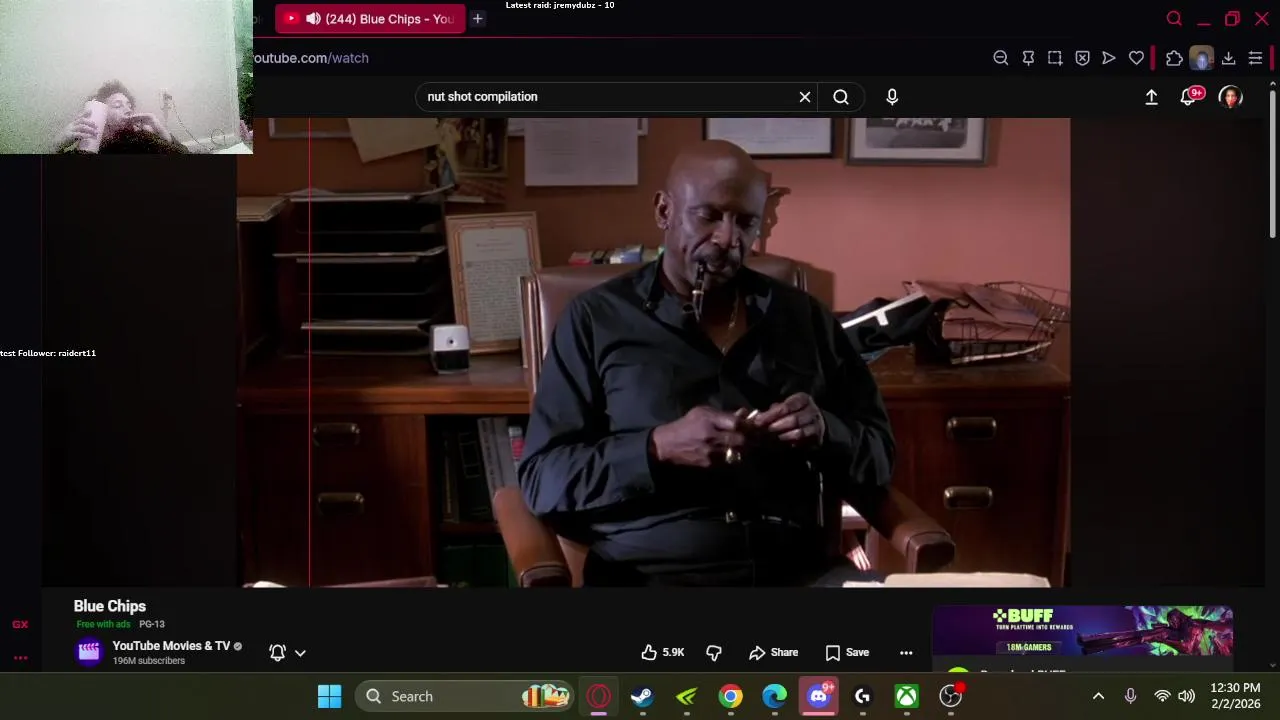Open Xbox app from the taskbar
The image size is (1280, 720).
(906, 696)
